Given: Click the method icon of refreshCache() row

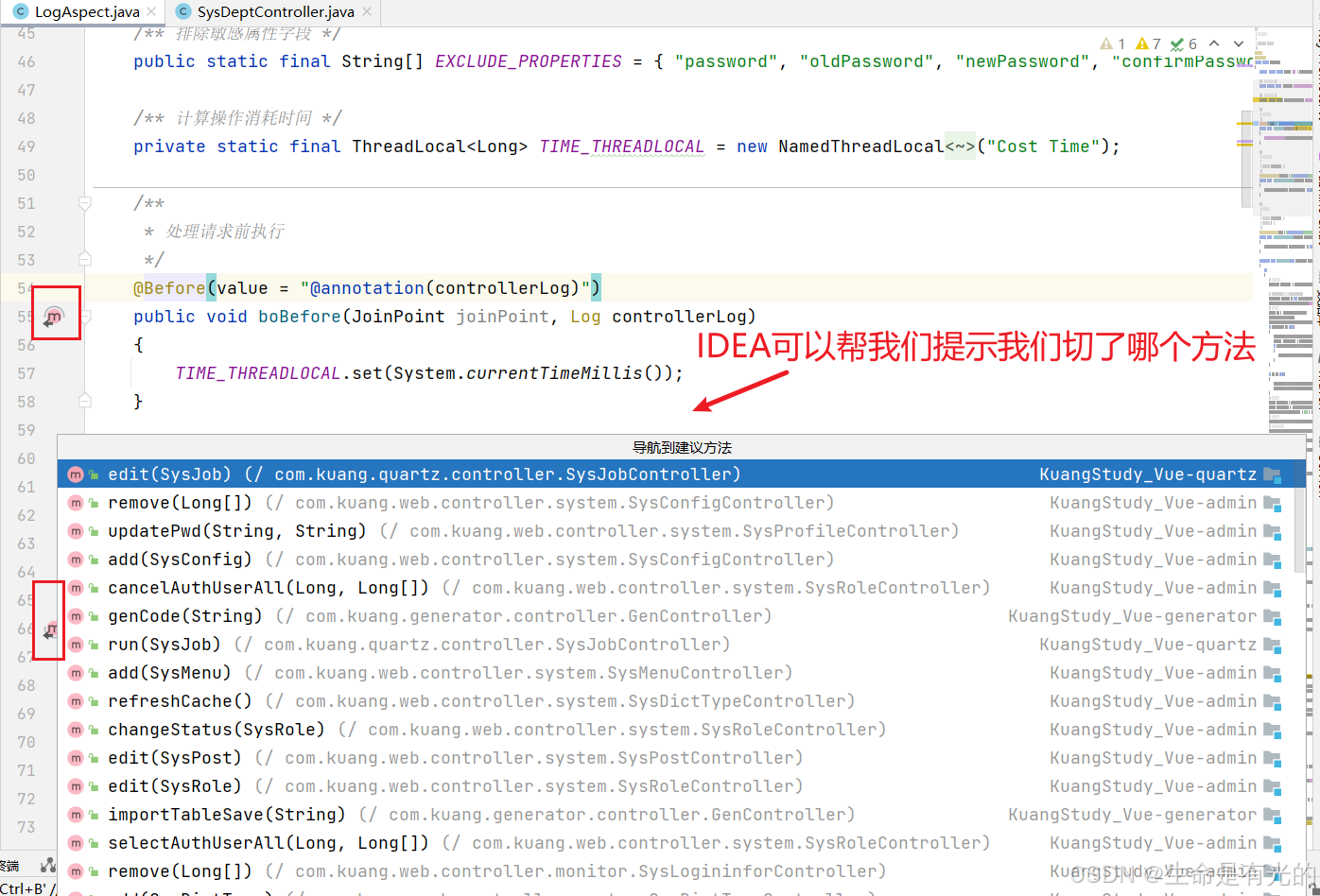Looking at the screenshot, I should tap(76, 701).
